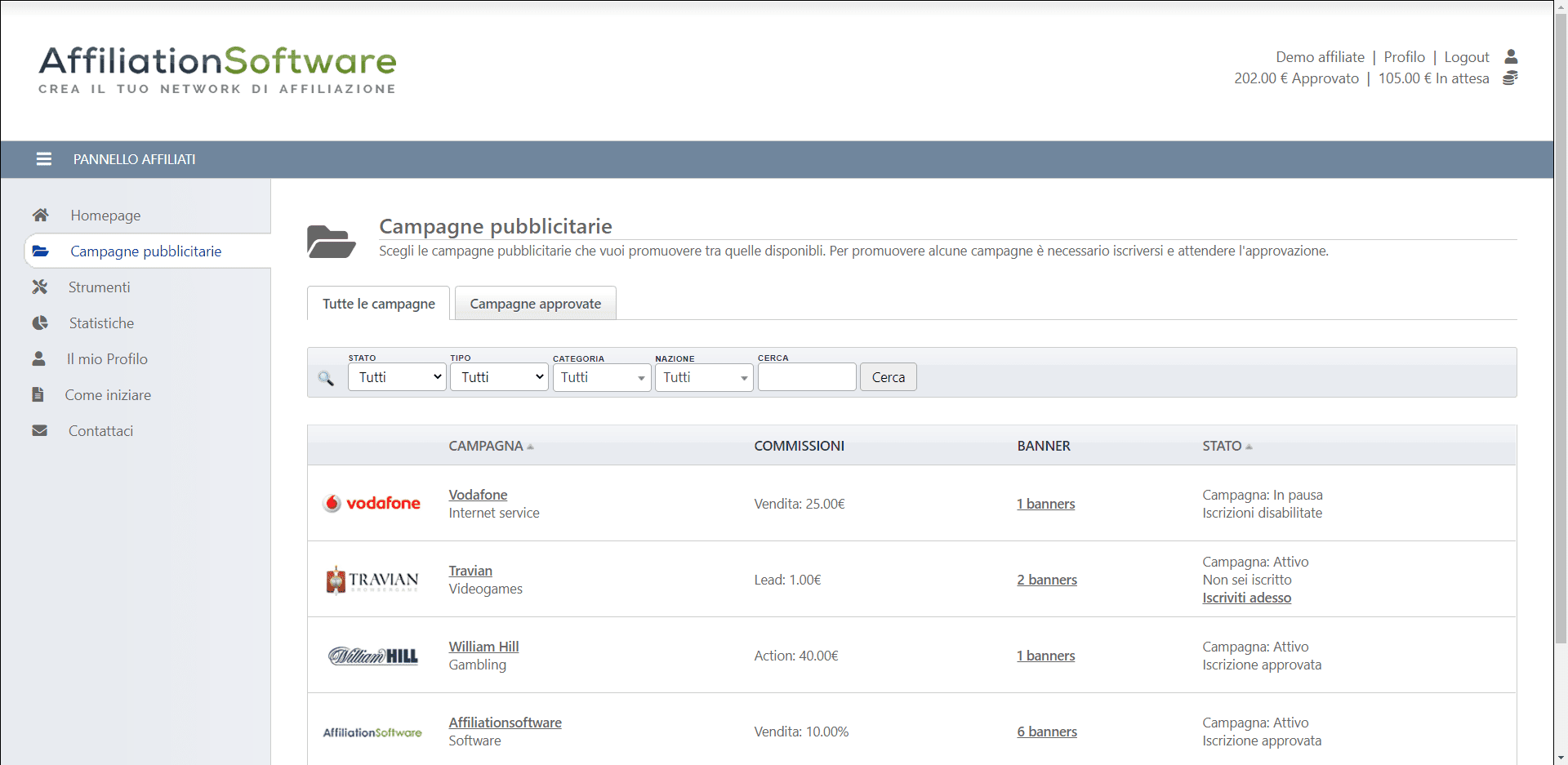Click the Iscriviti adesso link for Travian

[x=1246, y=598]
